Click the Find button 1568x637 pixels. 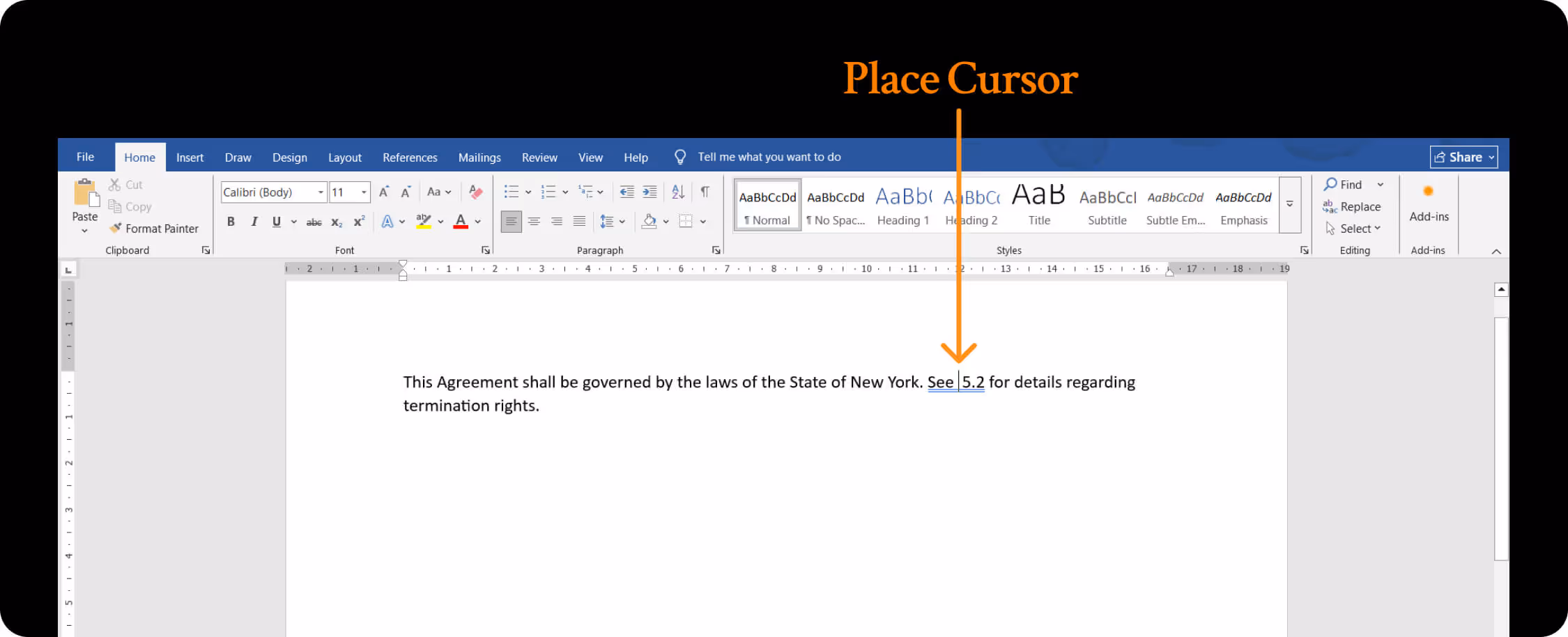pos(1343,185)
